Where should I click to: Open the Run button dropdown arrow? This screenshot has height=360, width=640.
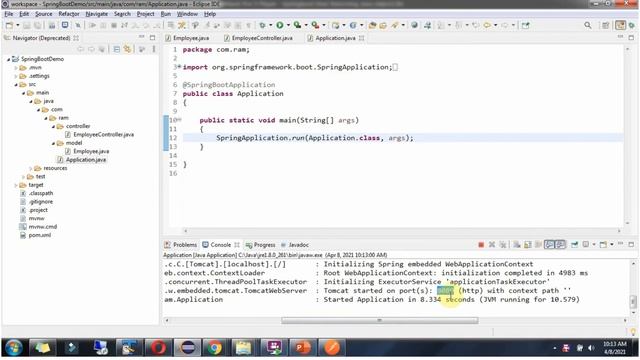click(x=288, y=25)
